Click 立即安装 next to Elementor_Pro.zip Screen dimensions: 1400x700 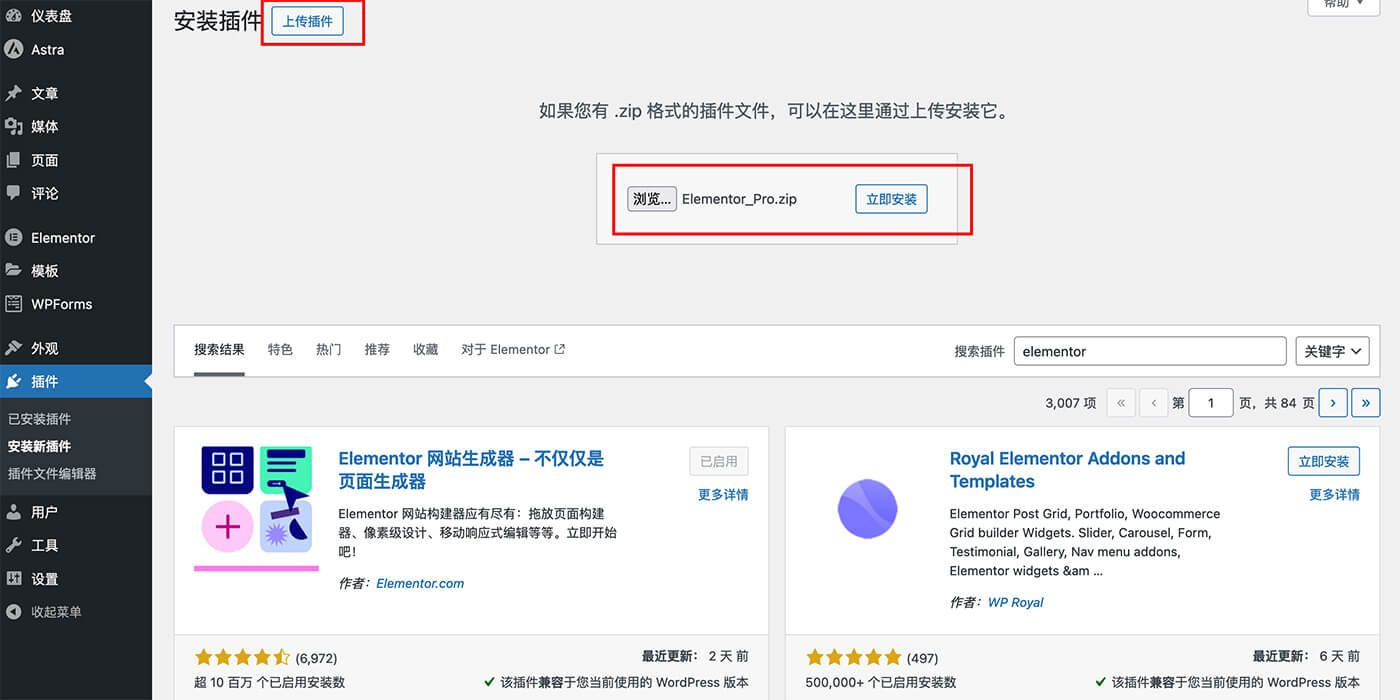pyautogui.click(x=891, y=199)
